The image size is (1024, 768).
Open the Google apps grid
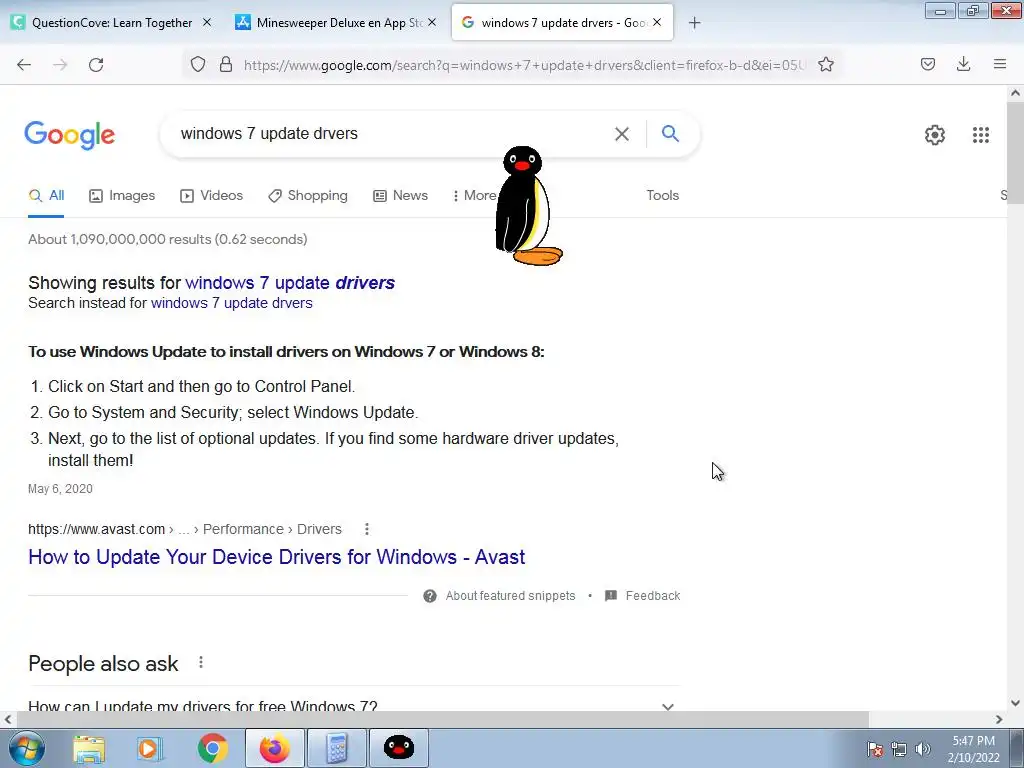tap(980, 135)
